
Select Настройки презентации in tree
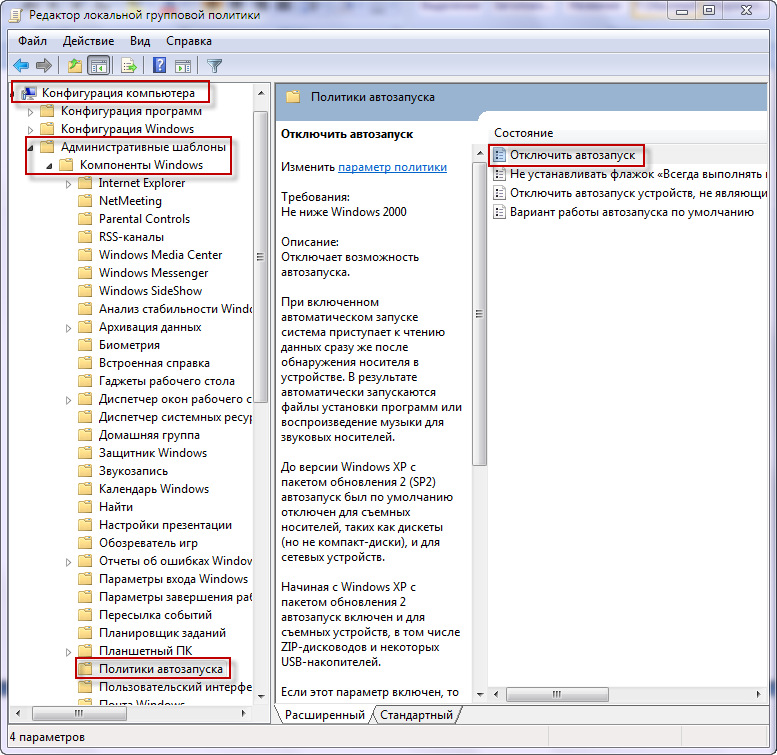[x=165, y=525]
